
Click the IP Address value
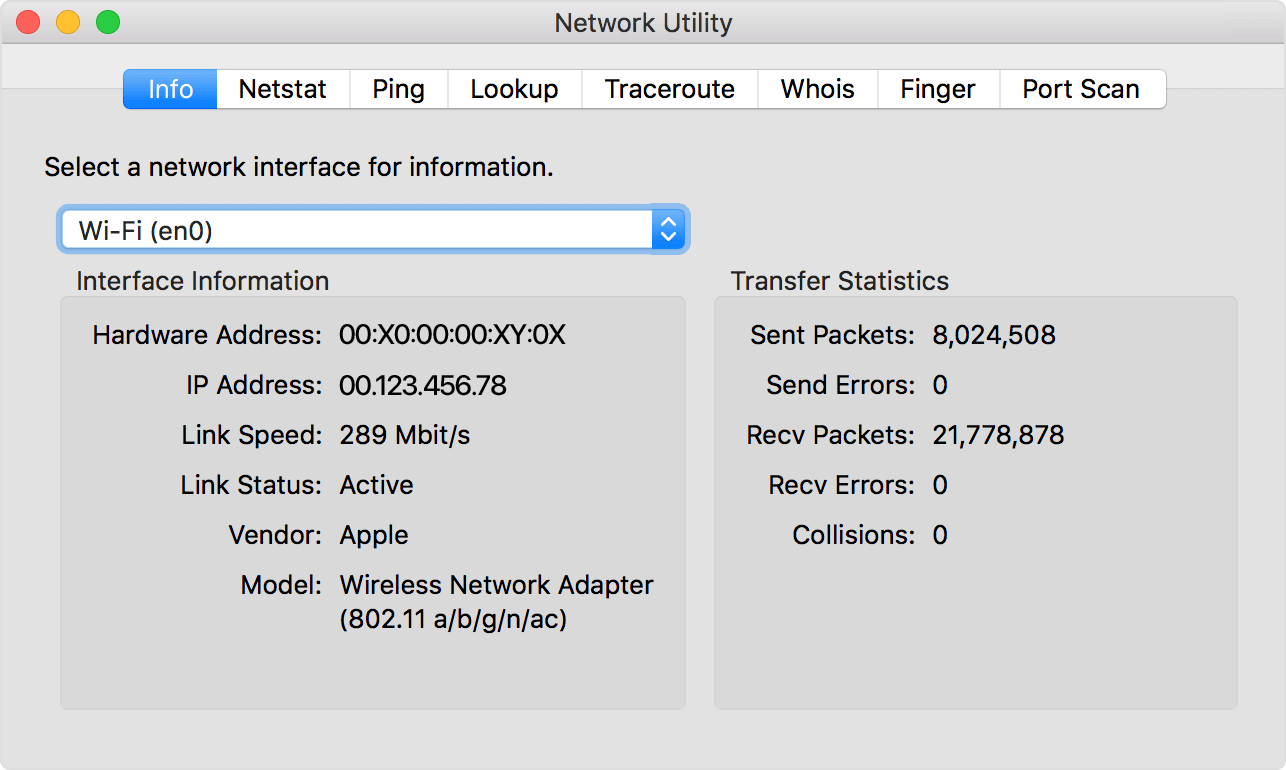pos(424,385)
